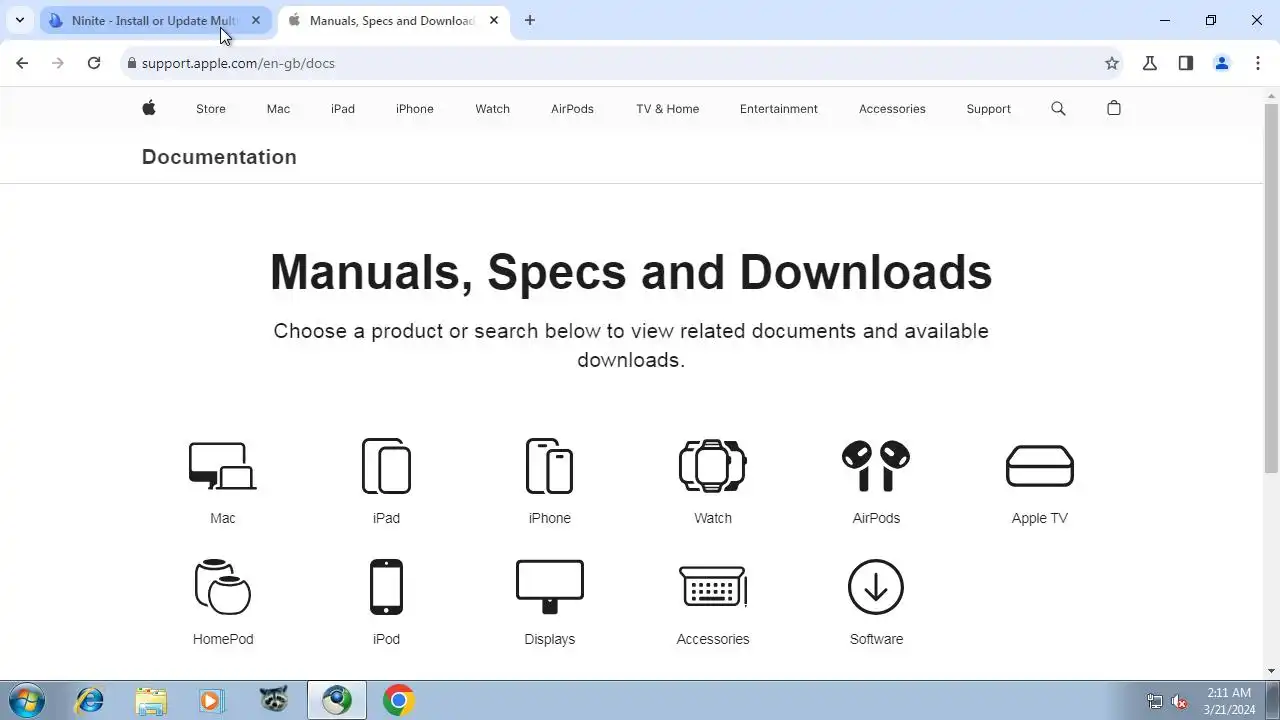Open the Displays documentation icon

point(549,587)
